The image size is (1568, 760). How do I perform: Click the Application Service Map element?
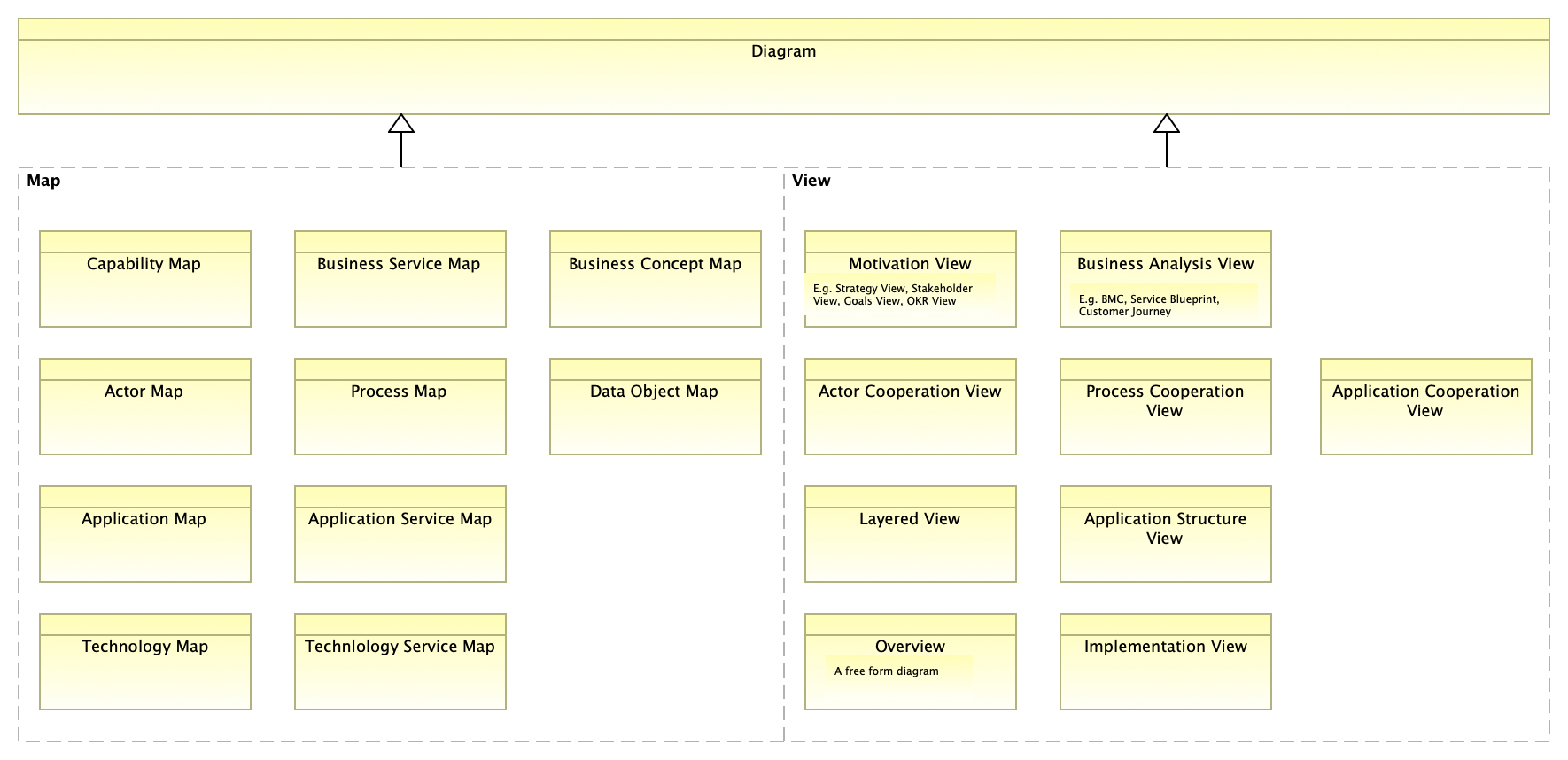400,534
